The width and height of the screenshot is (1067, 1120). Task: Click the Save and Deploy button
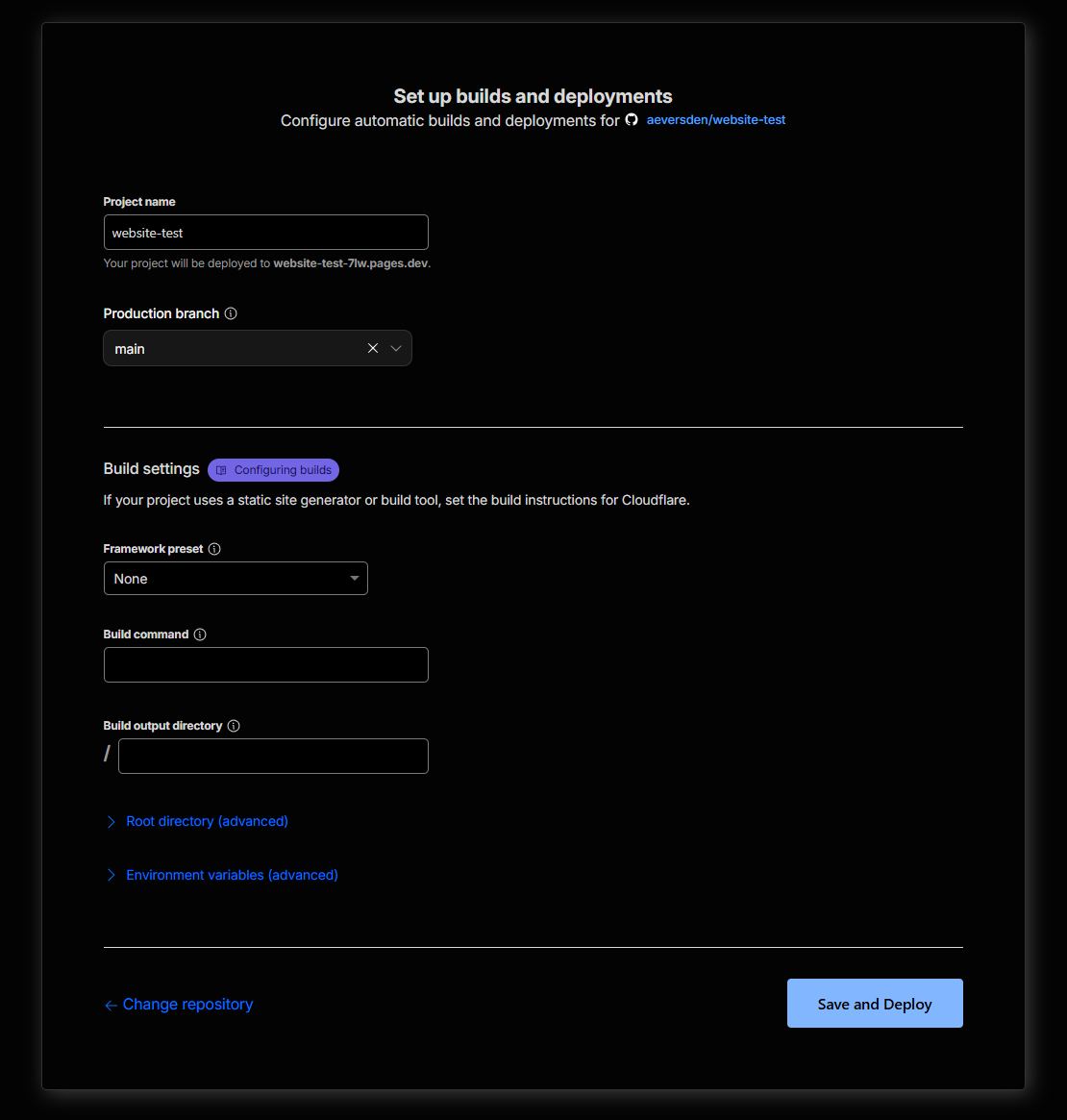875,1004
